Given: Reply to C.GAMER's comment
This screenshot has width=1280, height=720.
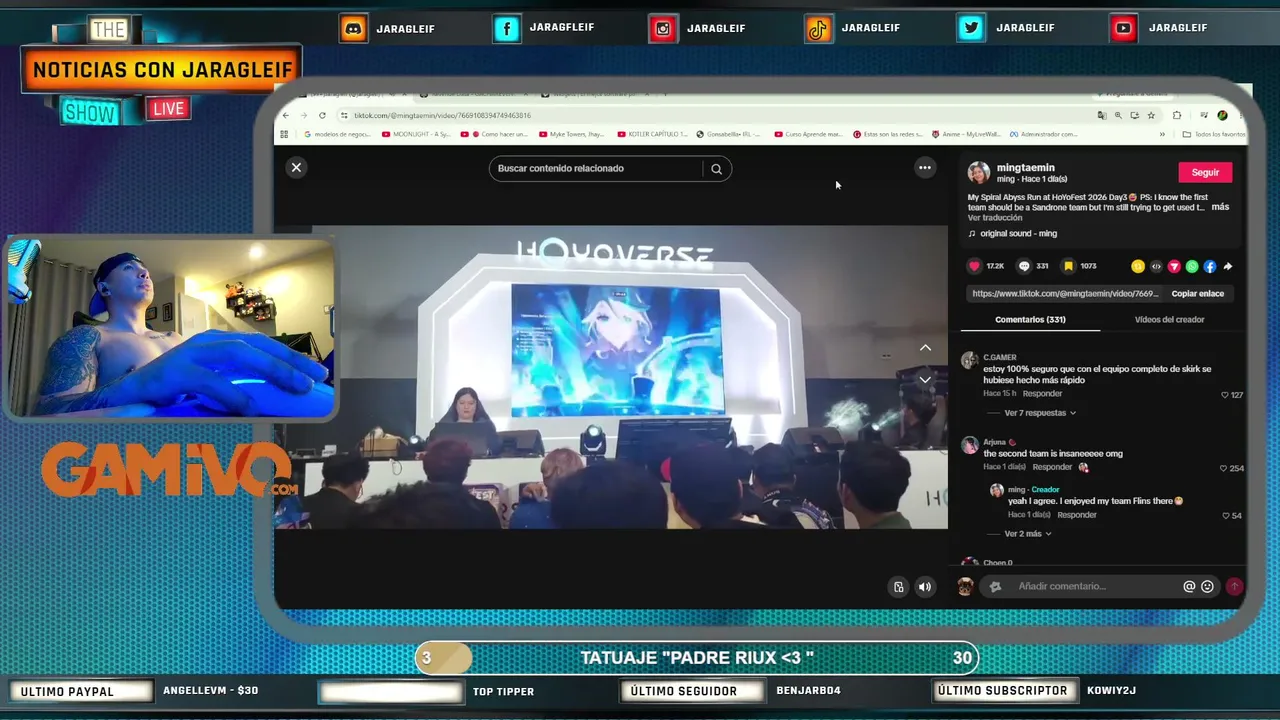Looking at the screenshot, I should [x=1042, y=394].
